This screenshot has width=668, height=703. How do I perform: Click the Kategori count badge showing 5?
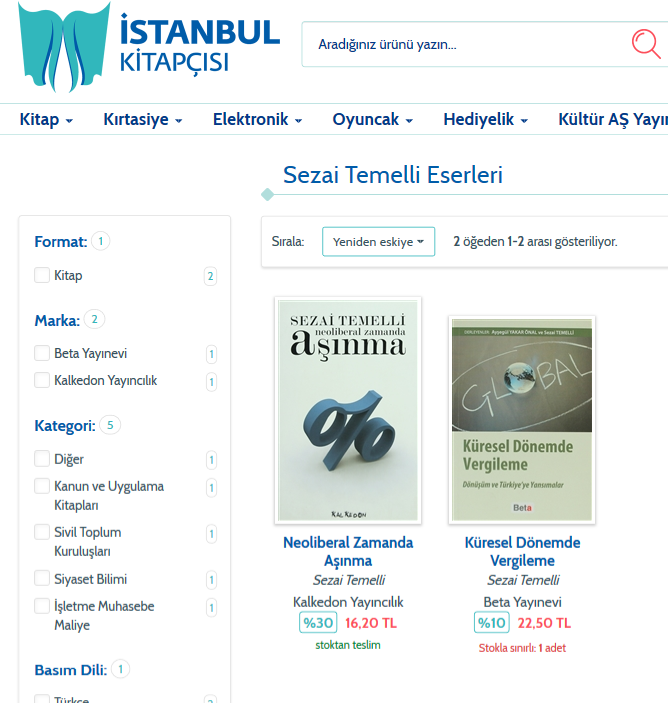[x=110, y=425]
